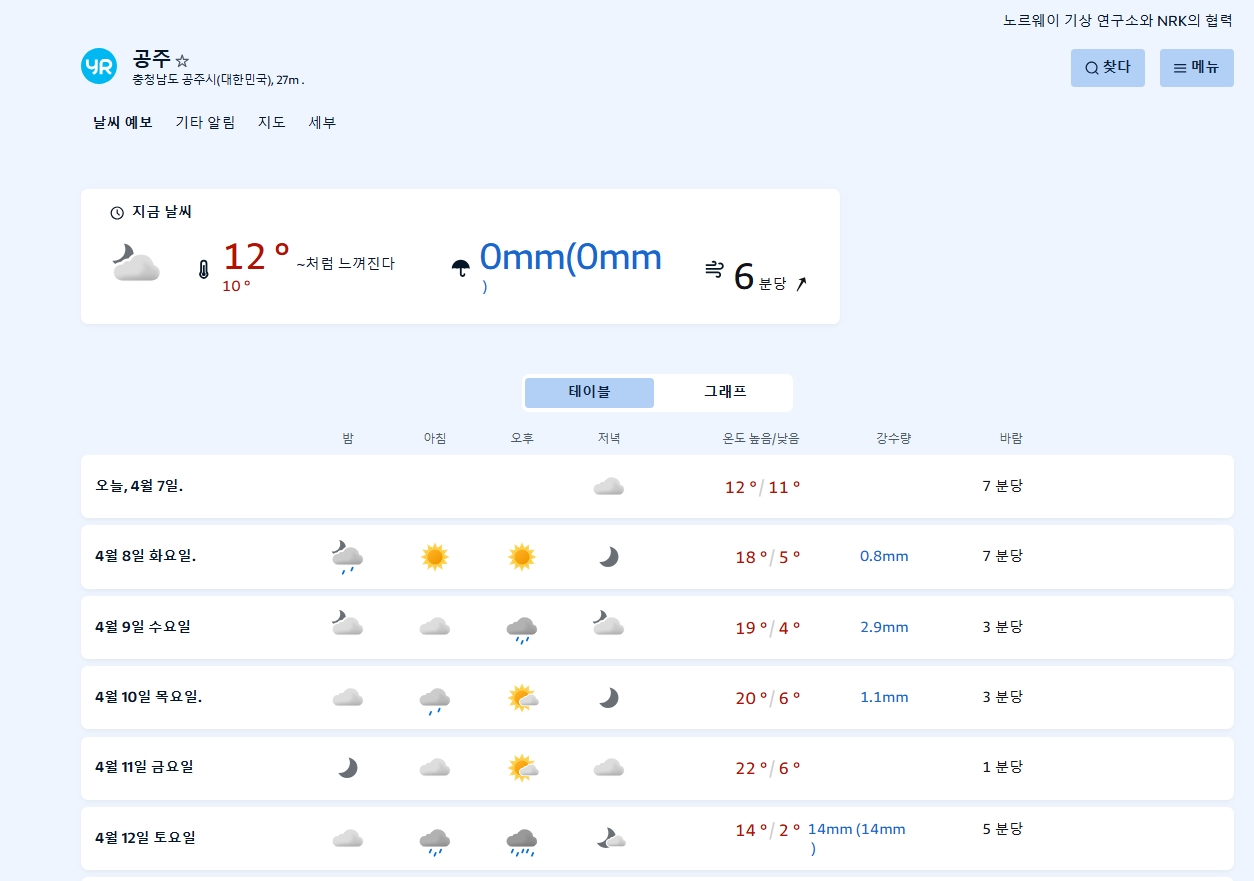Open the 메뉴 menu button
The image size is (1254, 881).
click(1197, 68)
